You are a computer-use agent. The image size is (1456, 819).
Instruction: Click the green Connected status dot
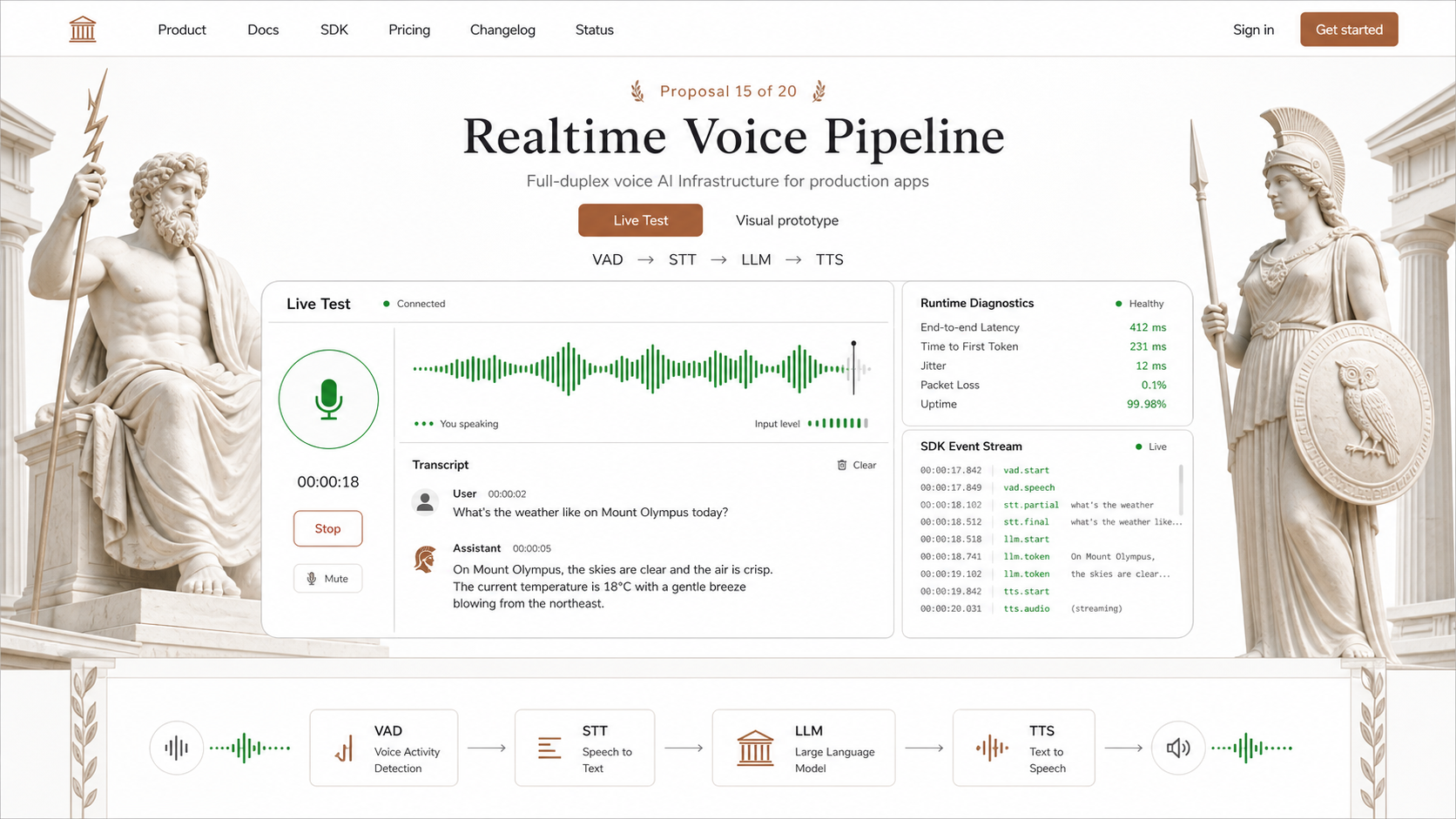click(386, 304)
